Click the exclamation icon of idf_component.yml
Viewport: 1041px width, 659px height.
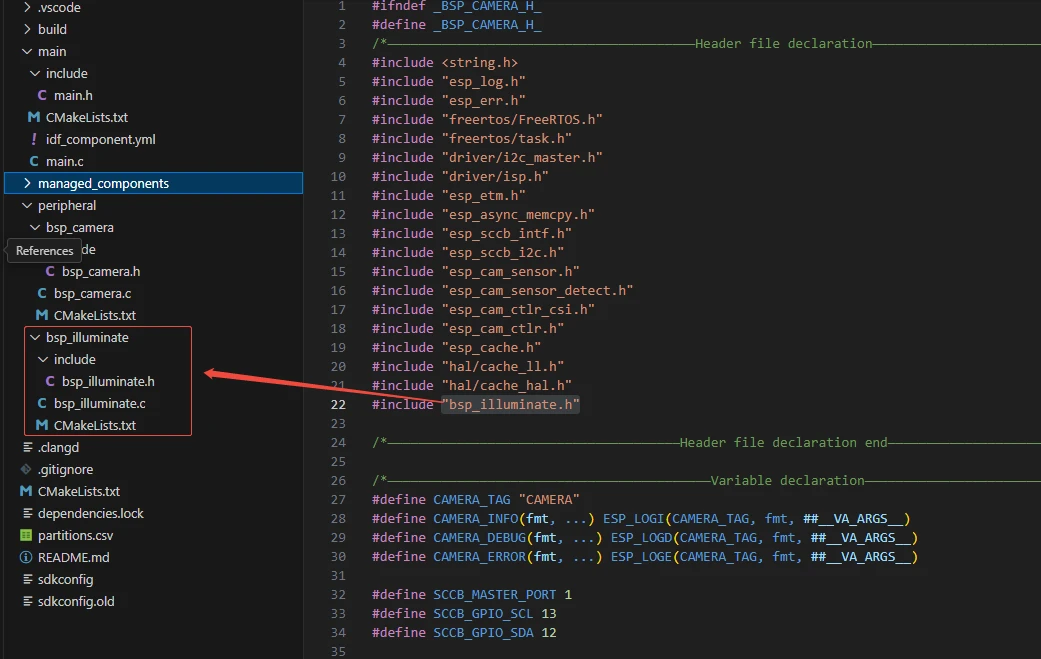(x=34, y=139)
